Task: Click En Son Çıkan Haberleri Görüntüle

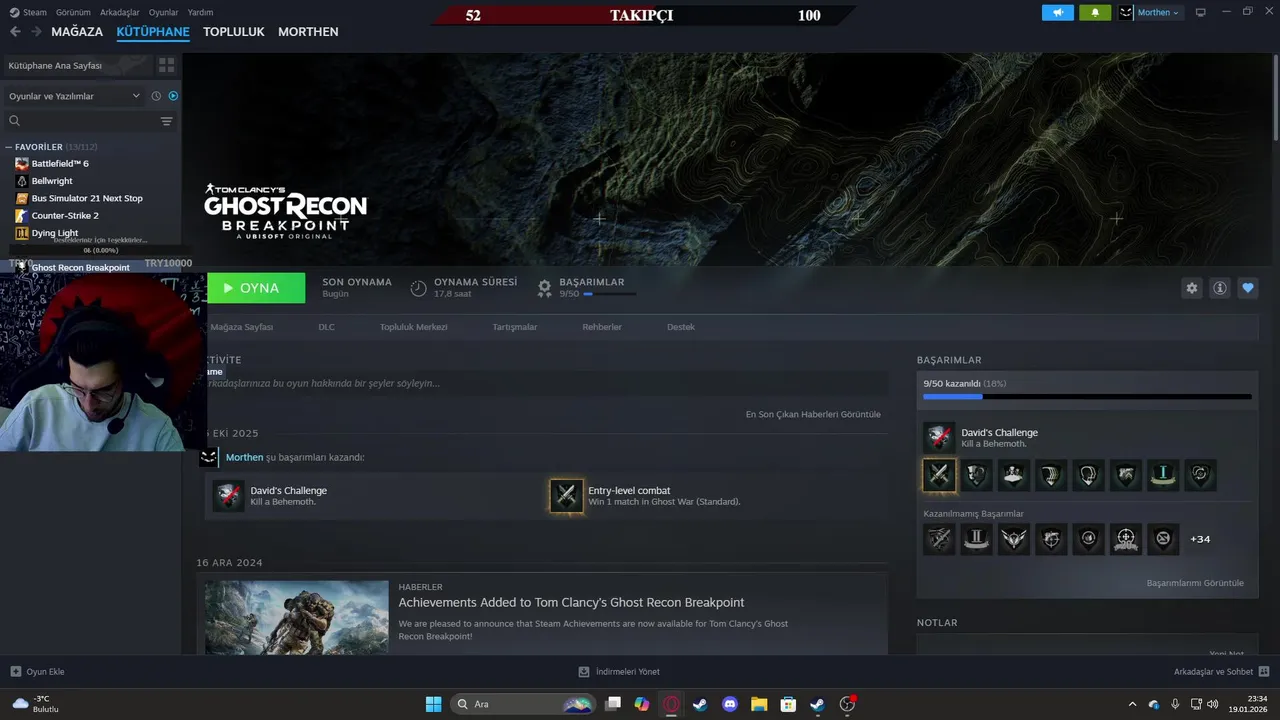Action: (x=813, y=414)
